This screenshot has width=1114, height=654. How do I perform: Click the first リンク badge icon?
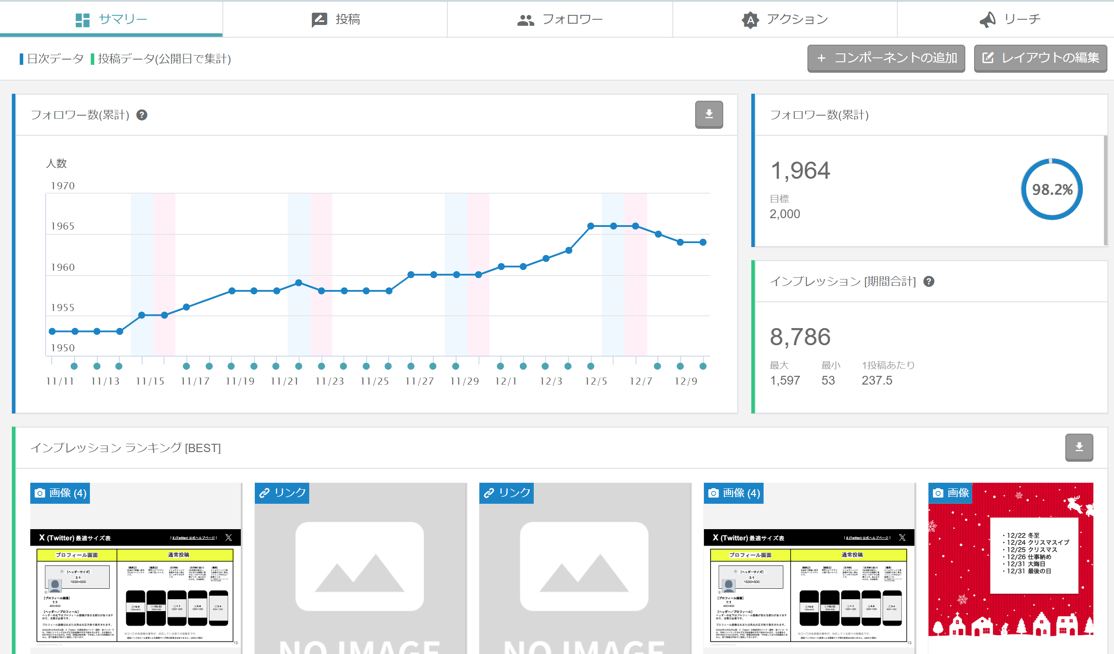coord(264,493)
